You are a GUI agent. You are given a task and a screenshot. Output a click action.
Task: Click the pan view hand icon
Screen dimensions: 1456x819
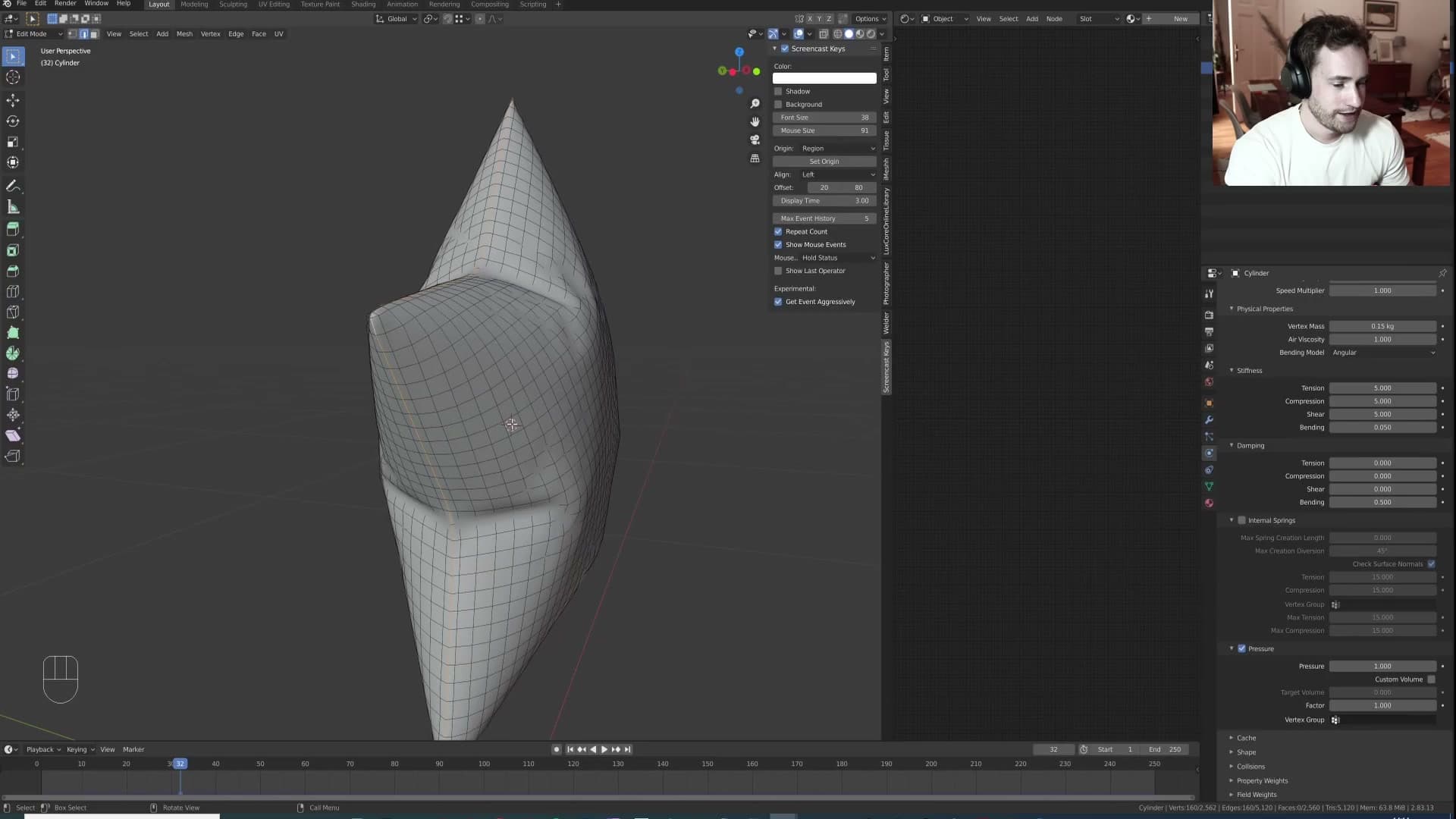pos(755,121)
